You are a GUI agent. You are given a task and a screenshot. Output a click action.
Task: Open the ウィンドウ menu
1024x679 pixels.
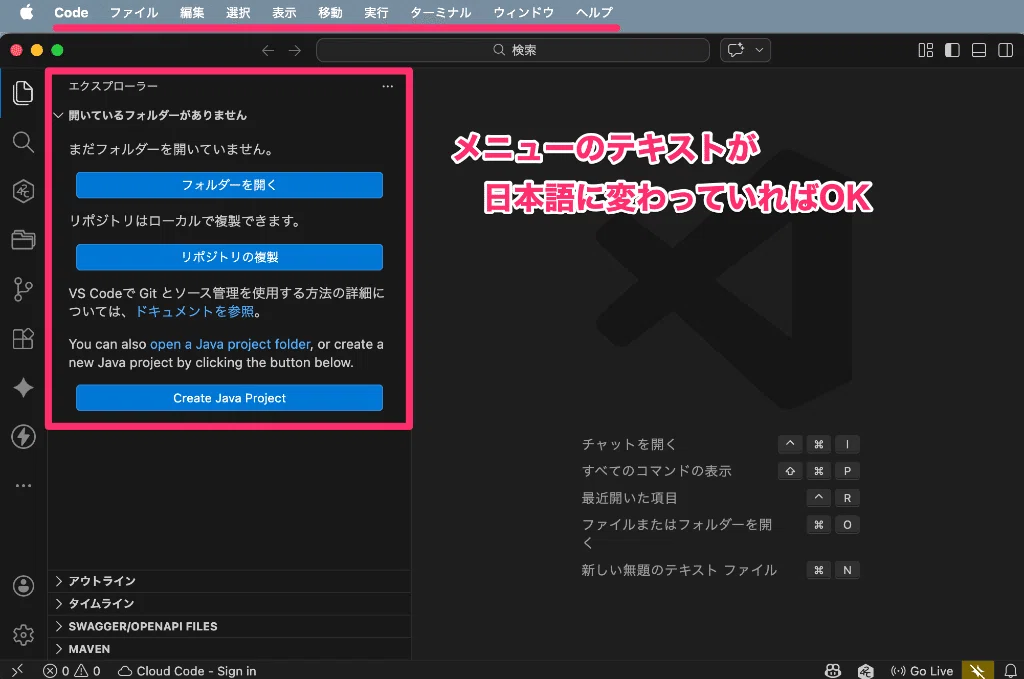[524, 12]
